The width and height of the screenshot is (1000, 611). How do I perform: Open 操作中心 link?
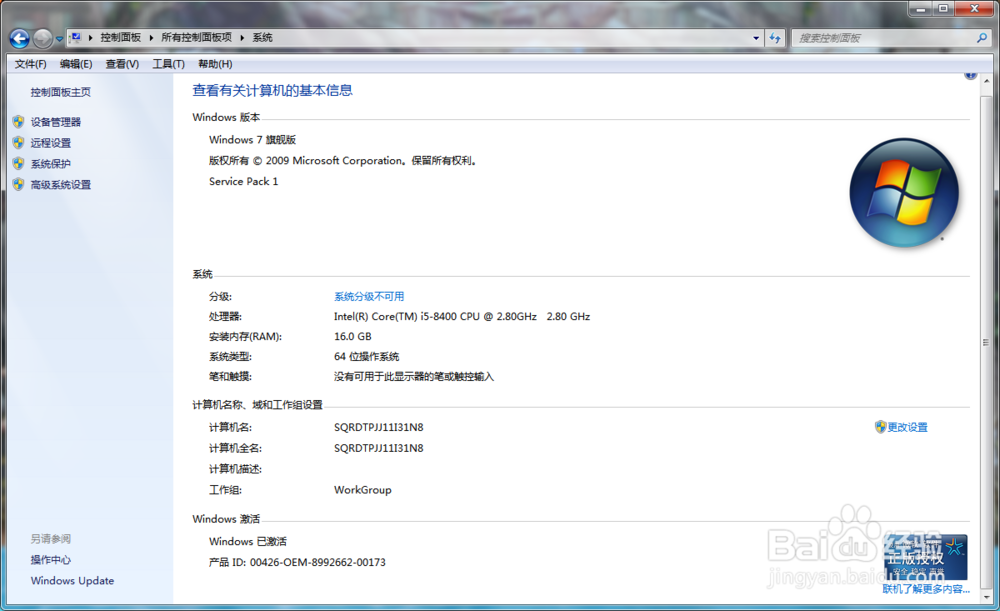point(51,559)
